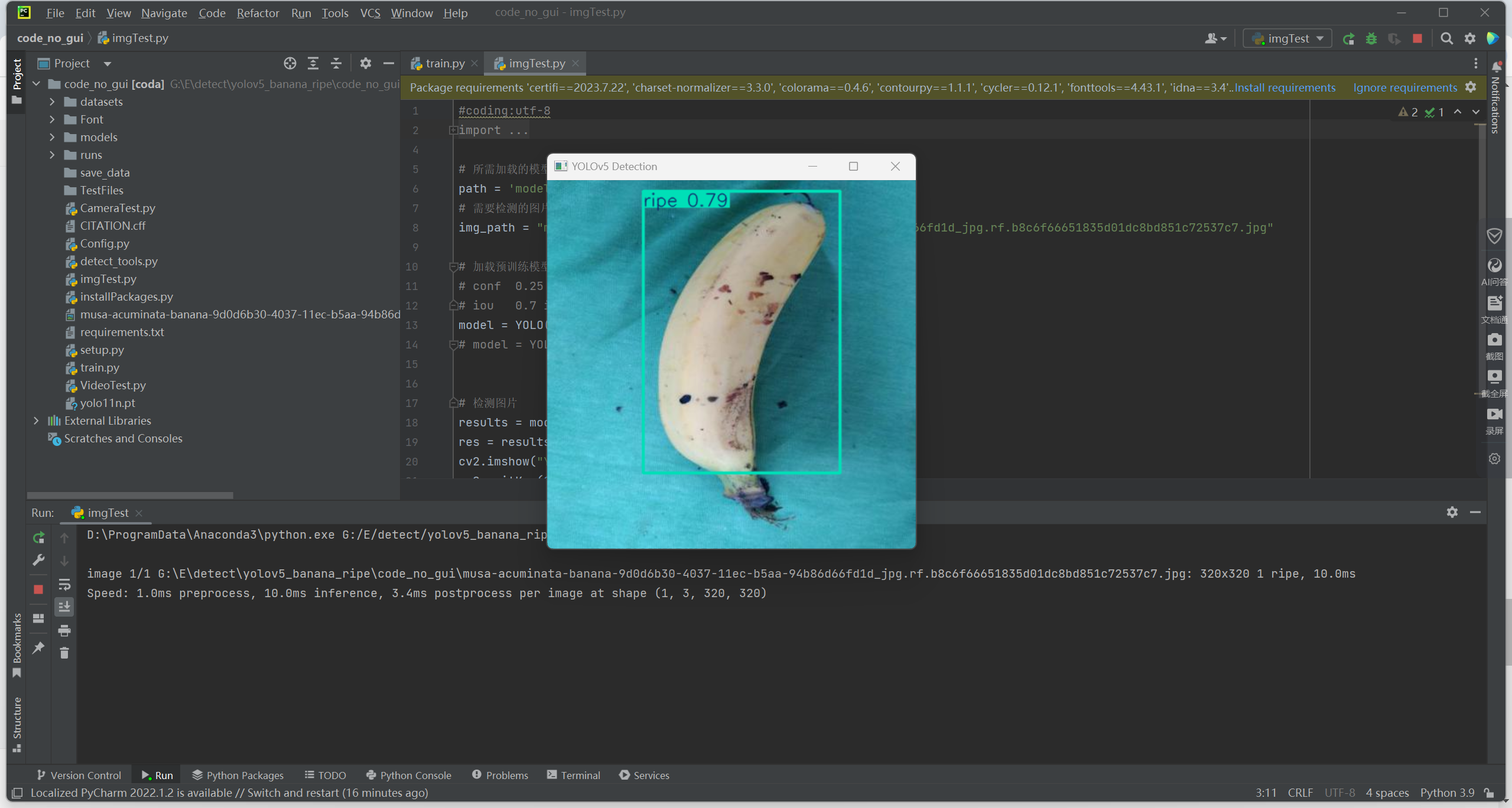Viewport: 1512px width, 808px height.
Task: Open the Terminal tool window
Action: pos(573,775)
